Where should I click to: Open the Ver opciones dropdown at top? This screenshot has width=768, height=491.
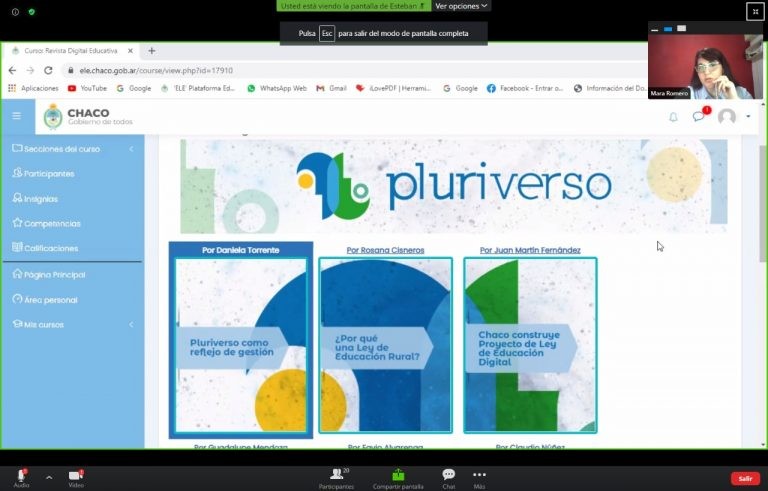tap(461, 6)
